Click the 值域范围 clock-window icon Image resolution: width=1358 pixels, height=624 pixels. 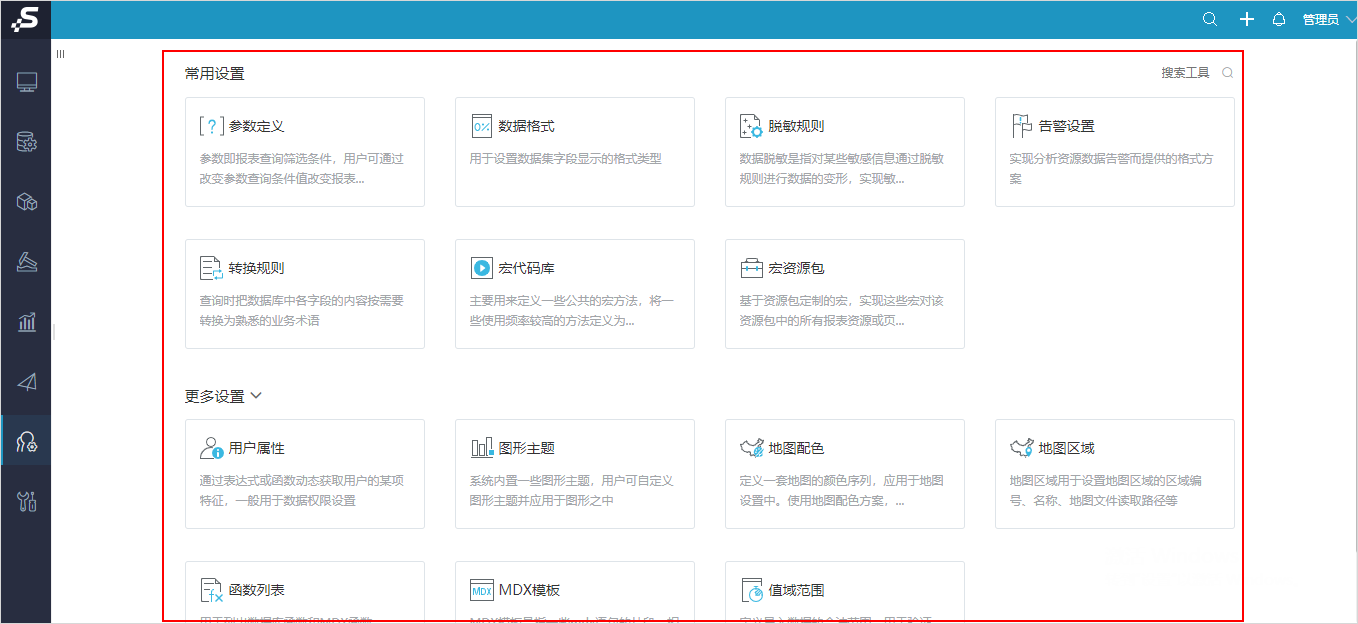click(751, 590)
